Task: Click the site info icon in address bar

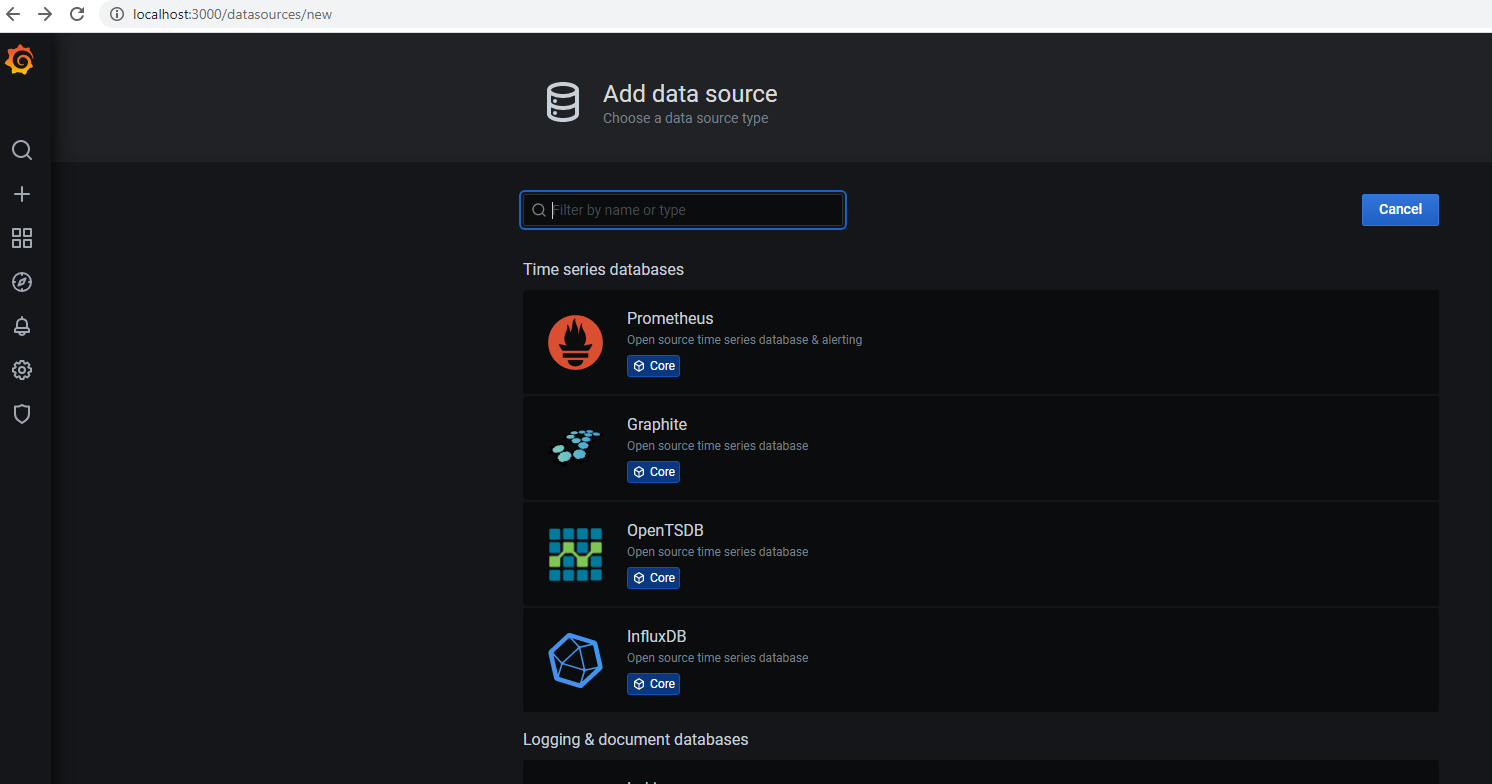Action: [x=116, y=14]
